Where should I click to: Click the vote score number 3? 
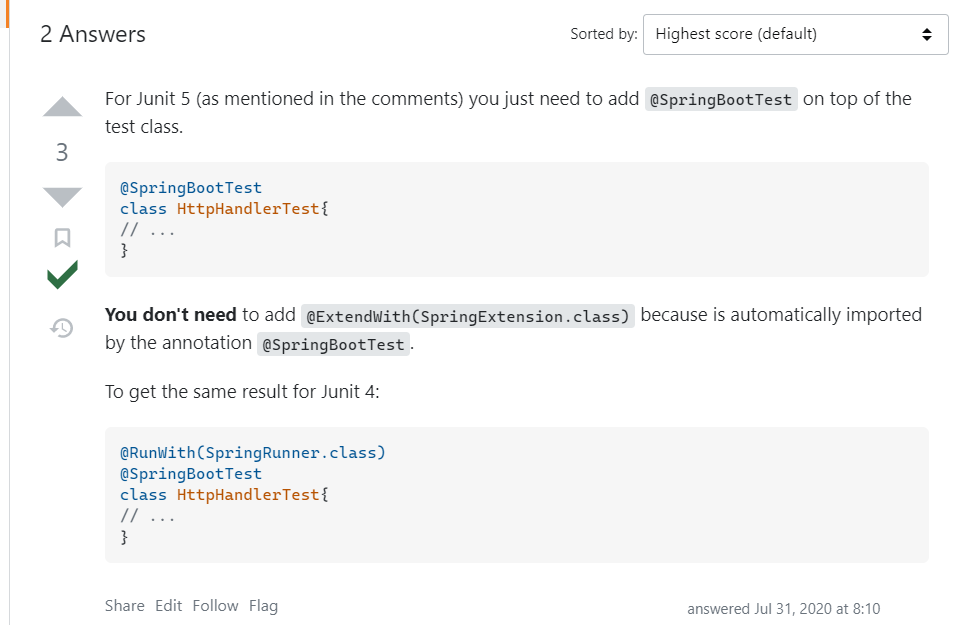pyautogui.click(x=62, y=152)
